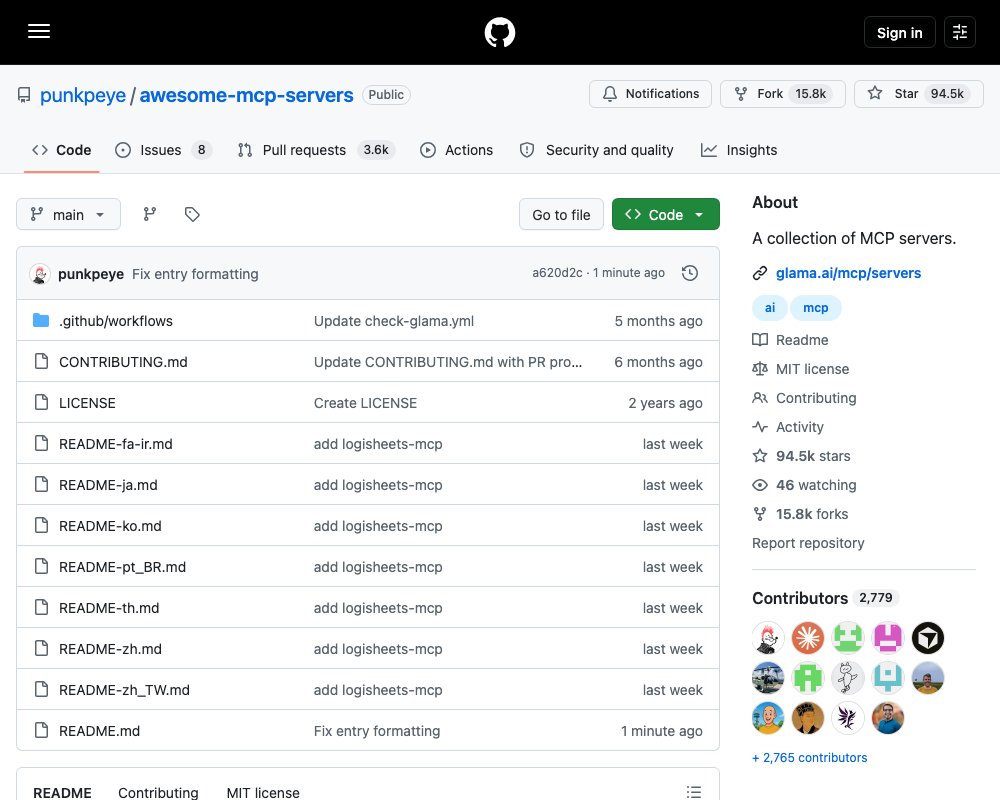Open the Insights tab
This screenshot has height=800, width=1000.
739,150
